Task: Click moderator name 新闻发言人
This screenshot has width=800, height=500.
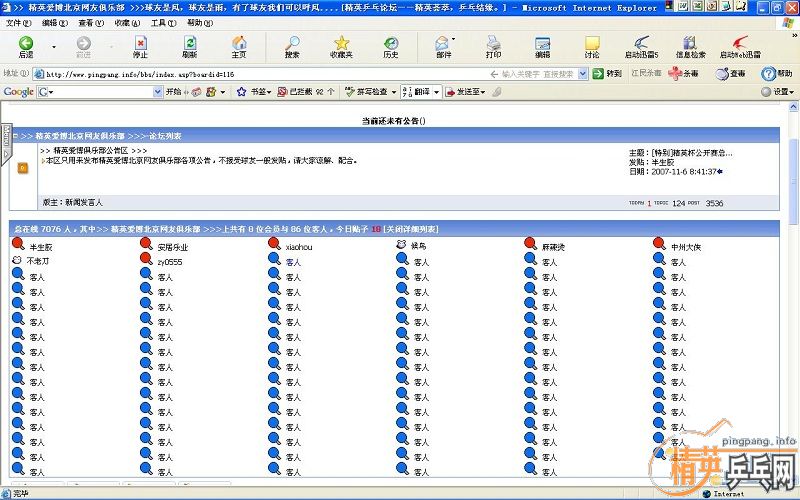Action: click(84, 203)
